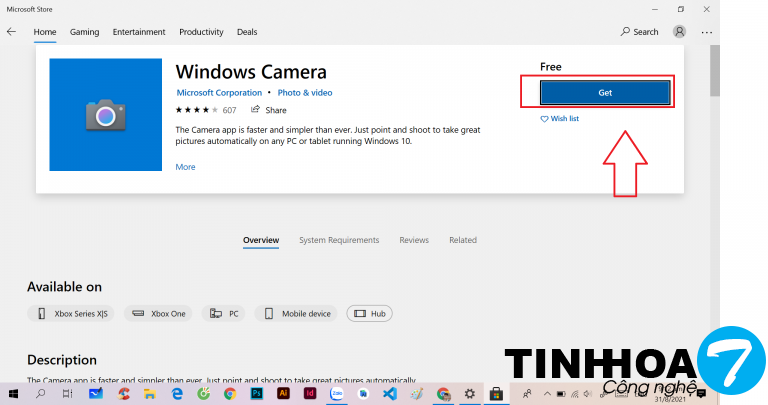Open the user account profile icon

(680, 32)
